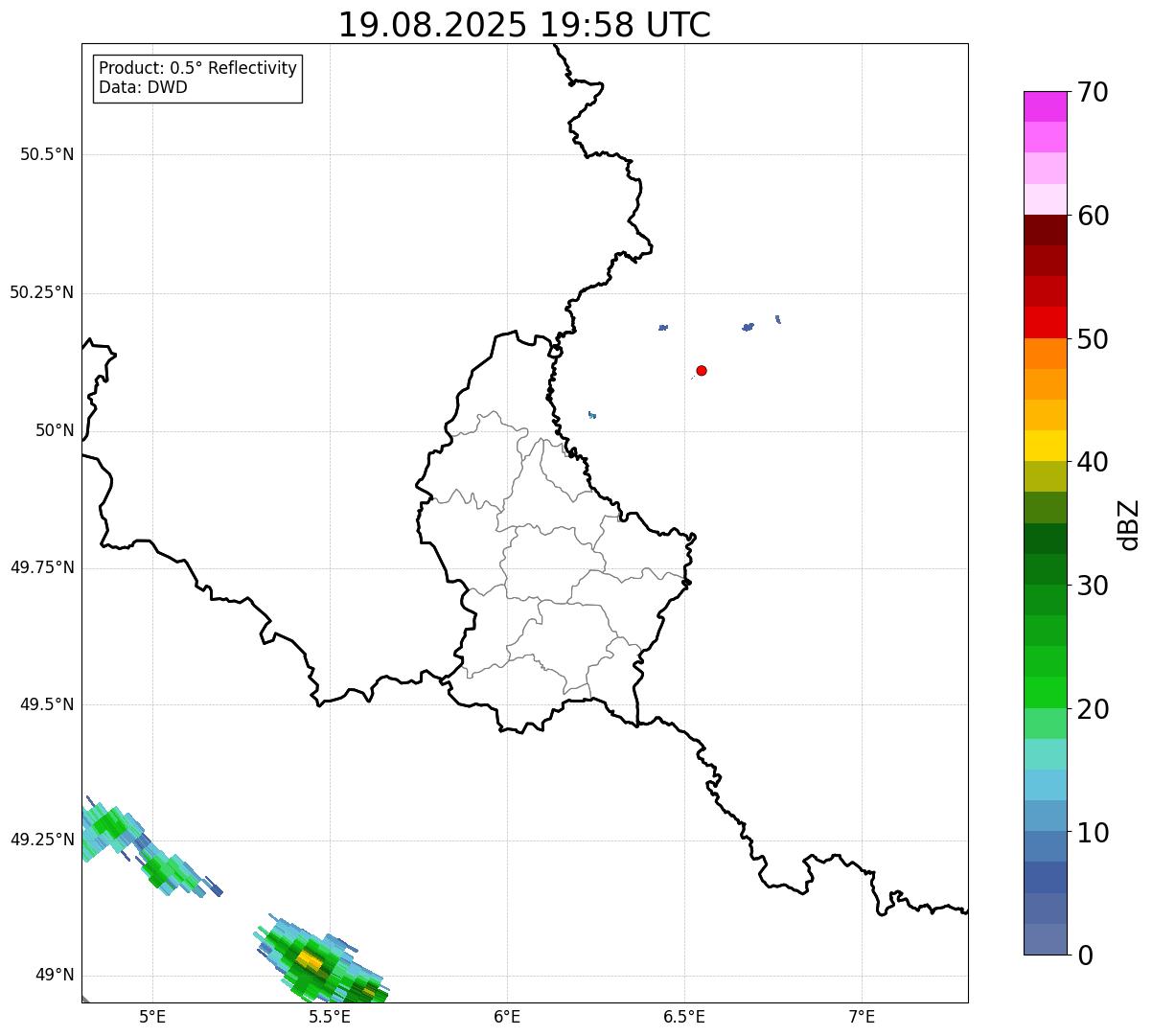The height and width of the screenshot is (1036, 1152).
Task: Click the 49°N latitude label
Action: (x=55, y=976)
